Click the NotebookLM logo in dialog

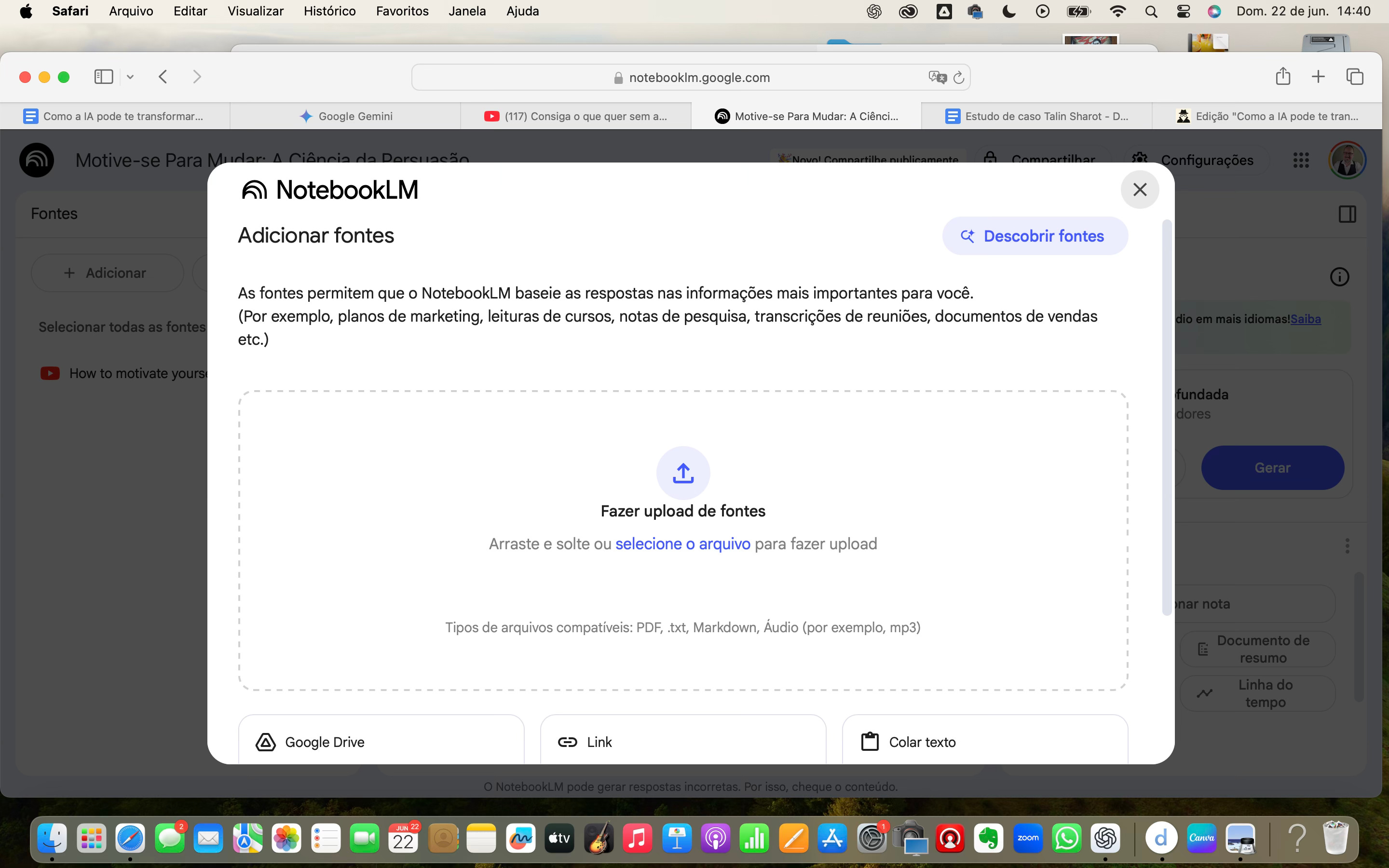[x=330, y=190]
